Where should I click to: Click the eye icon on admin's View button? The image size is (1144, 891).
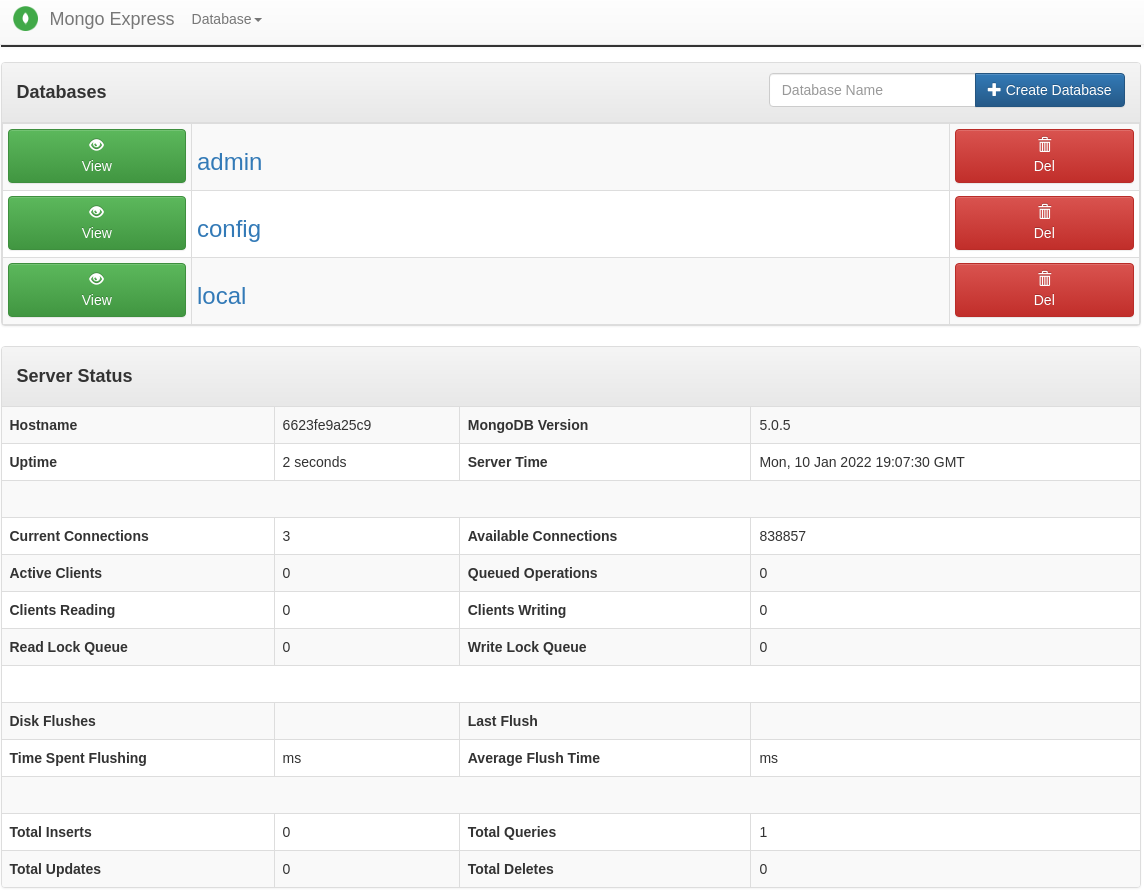pos(96,146)
